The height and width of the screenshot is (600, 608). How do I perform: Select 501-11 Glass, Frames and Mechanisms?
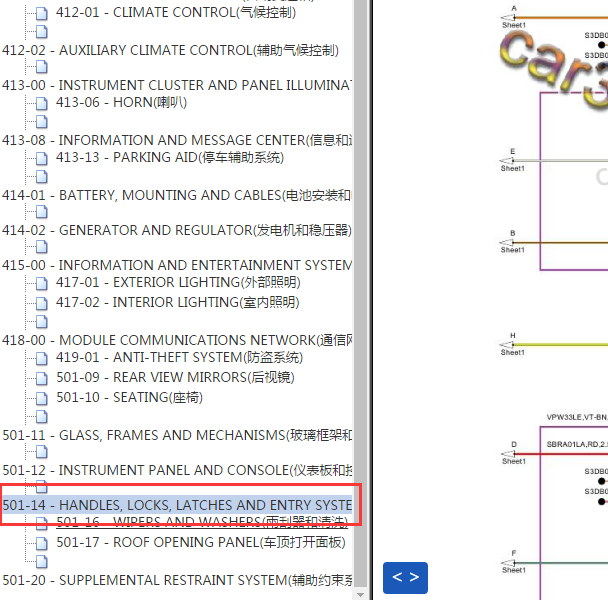tap(176, 436)
